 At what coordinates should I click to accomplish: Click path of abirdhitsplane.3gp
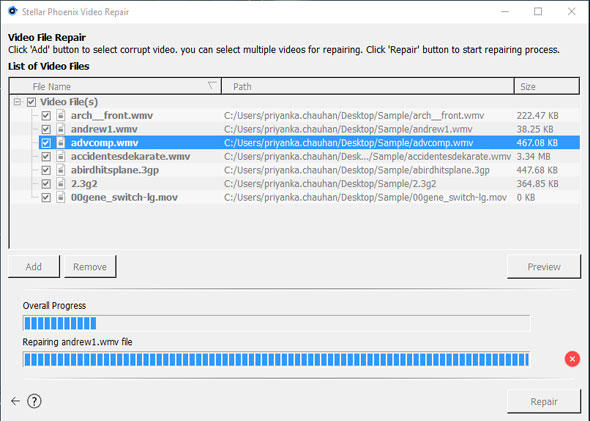coord(357,170)
